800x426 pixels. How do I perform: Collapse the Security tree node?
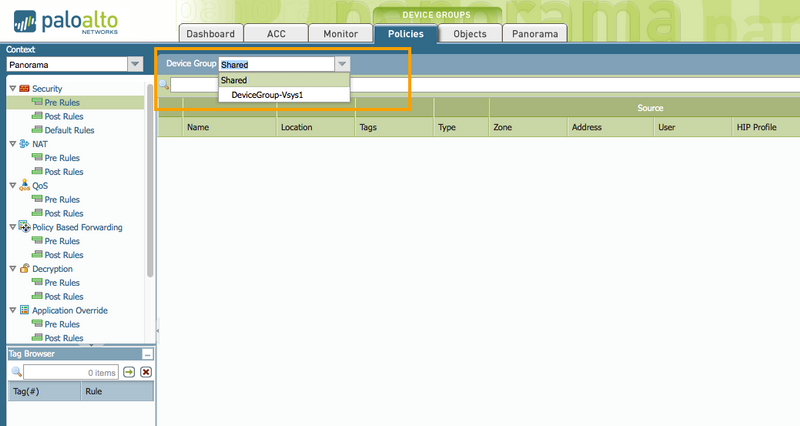[x=13, y=88]
